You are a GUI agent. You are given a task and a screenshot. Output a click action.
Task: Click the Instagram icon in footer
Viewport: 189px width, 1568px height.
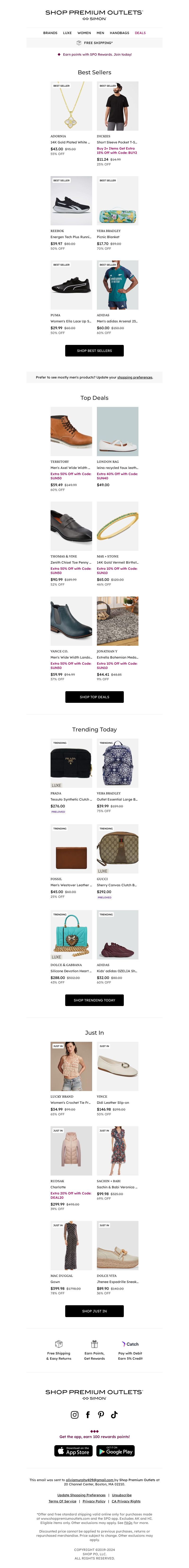click(x=75, y=1415)
